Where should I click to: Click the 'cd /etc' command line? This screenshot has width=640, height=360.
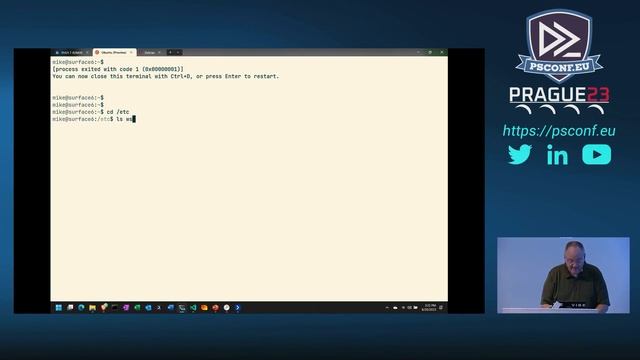(x=91, y=112)
